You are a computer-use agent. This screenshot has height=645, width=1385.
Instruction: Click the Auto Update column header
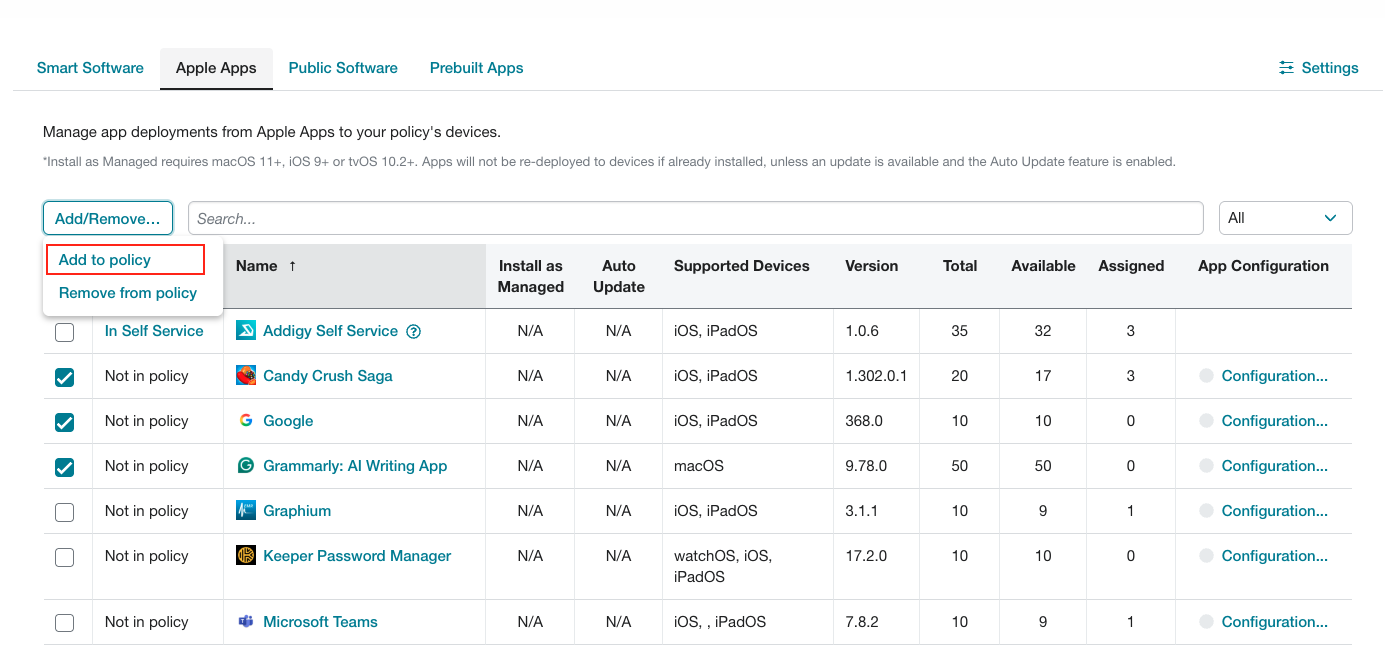619,276
